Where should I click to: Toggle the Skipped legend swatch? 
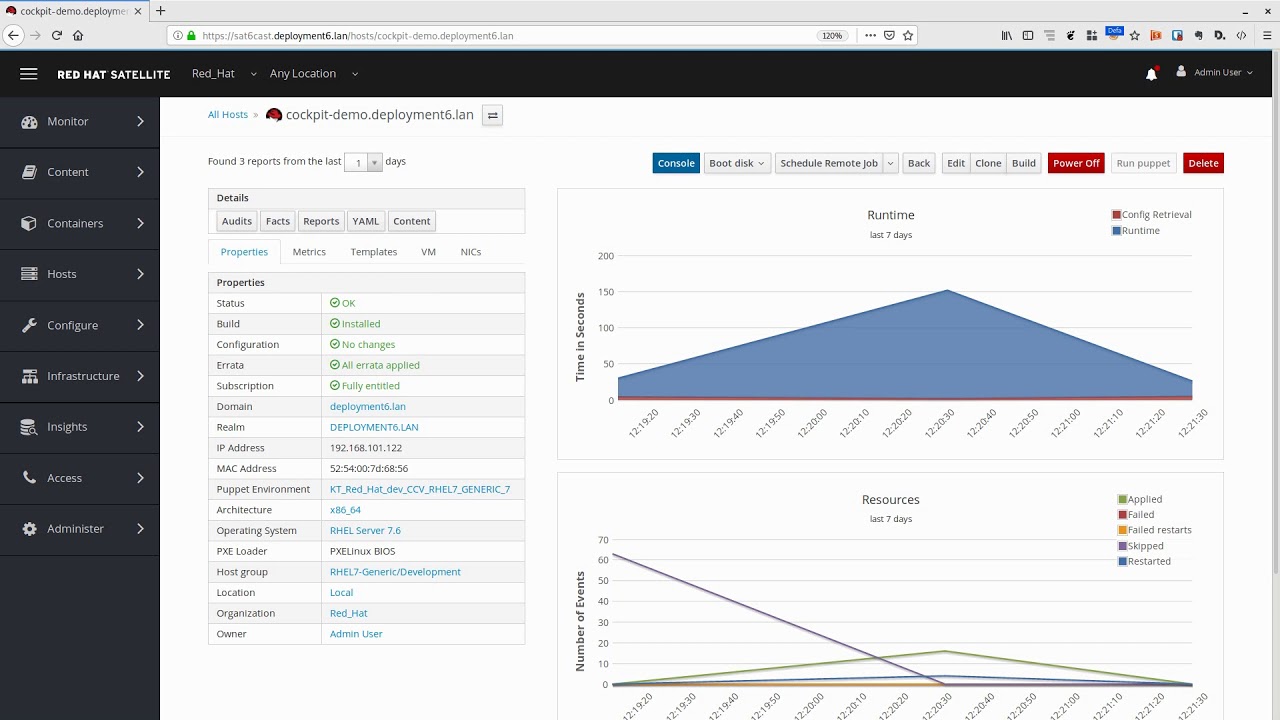pyautogui.click(x=1122, y=546)
